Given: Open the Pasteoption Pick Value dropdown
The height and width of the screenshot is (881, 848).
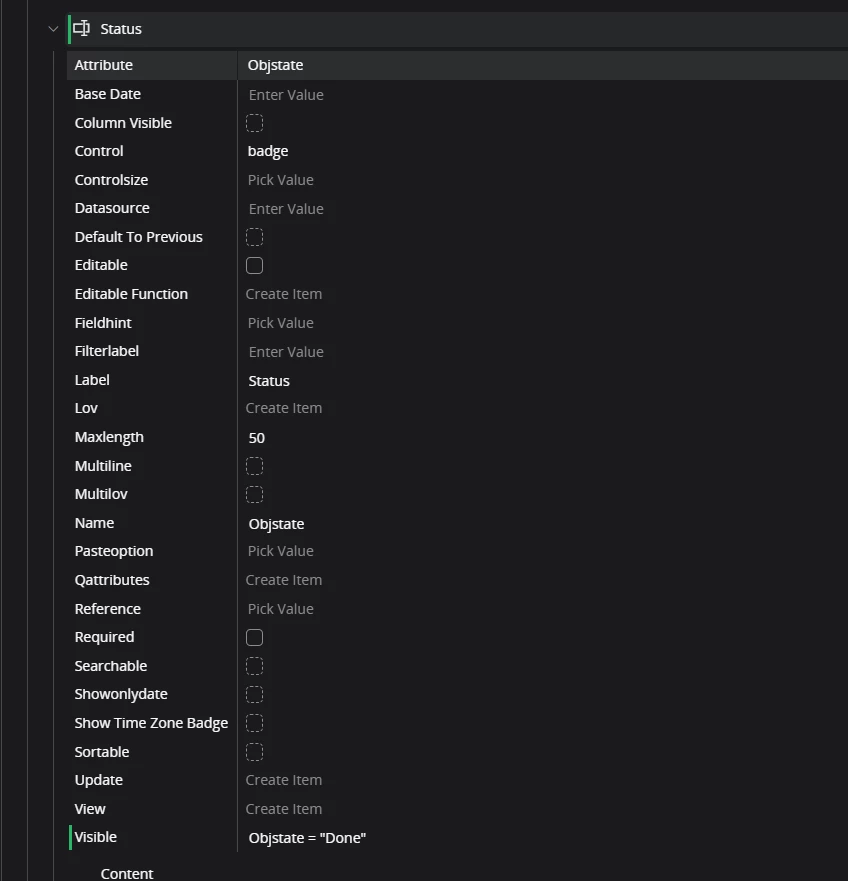Looking at the screenshot, I should click(x=281, y=551).
